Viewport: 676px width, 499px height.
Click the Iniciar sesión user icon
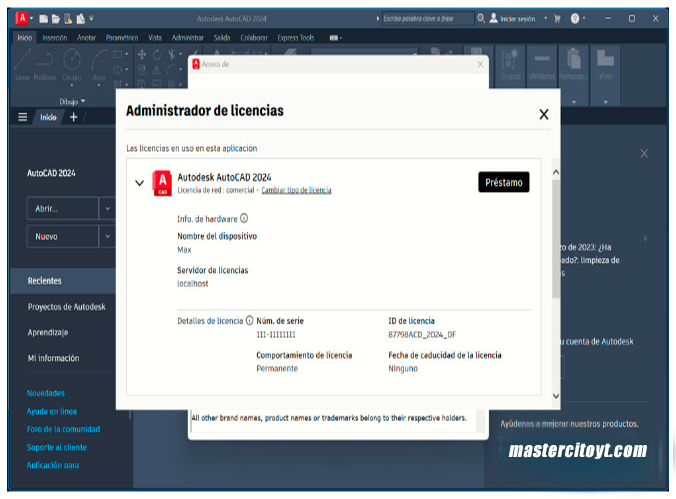494,18
